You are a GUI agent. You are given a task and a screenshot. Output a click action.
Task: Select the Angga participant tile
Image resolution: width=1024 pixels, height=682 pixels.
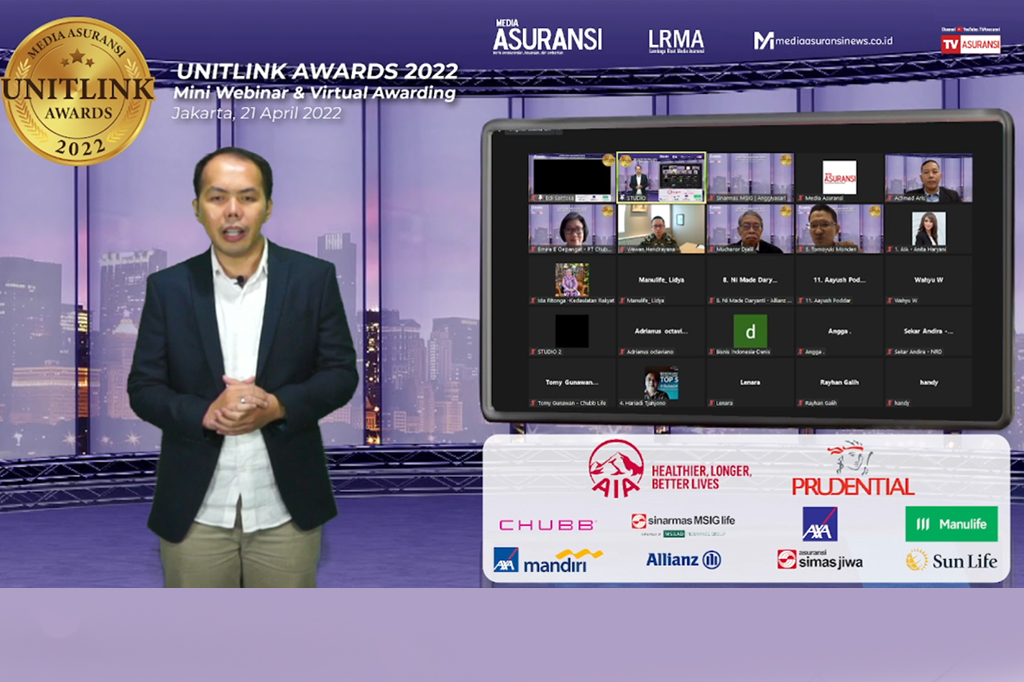(839, 331)
